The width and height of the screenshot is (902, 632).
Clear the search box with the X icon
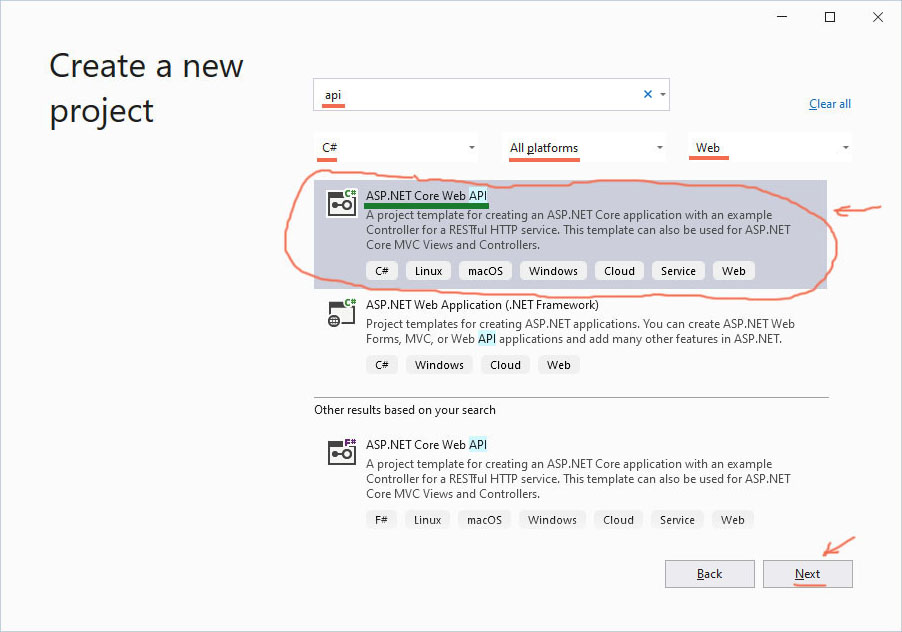[648, 94]
